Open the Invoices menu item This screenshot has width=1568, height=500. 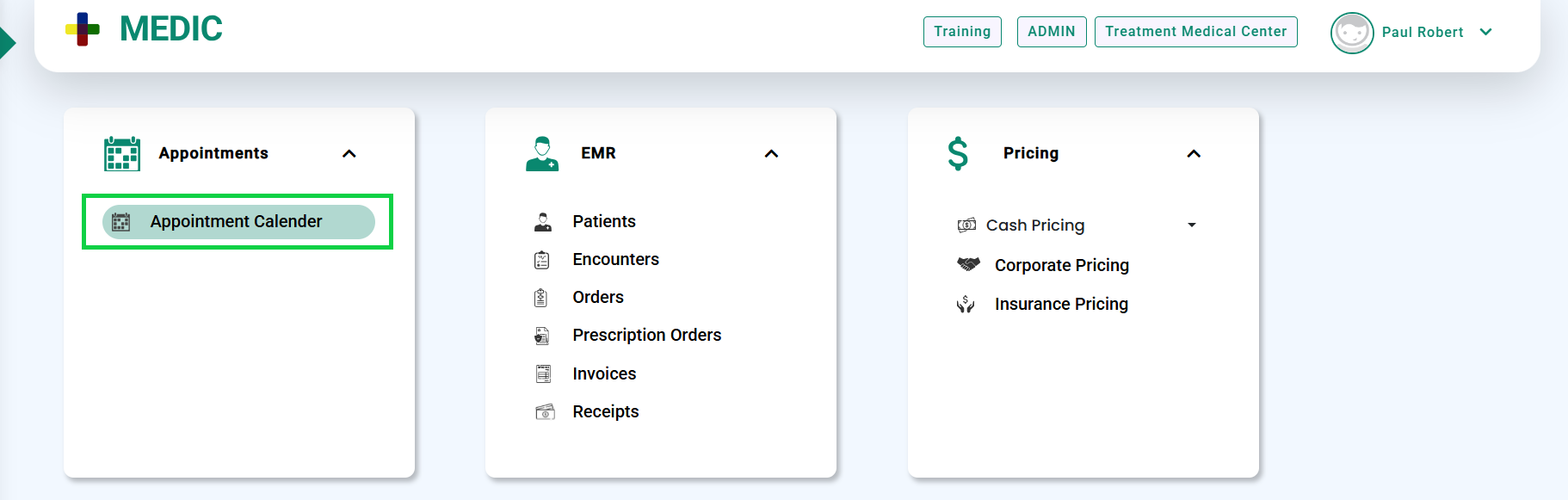pos(604,373)
